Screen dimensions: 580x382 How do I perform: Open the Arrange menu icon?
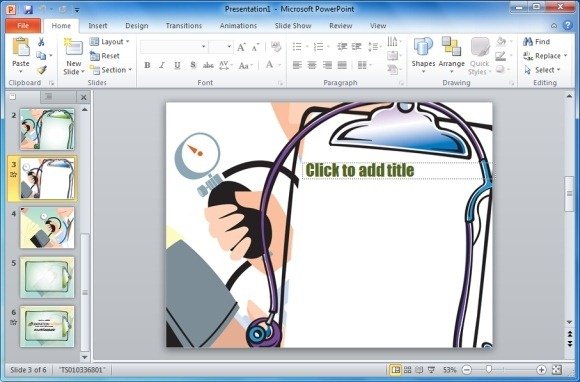pyautogui.click(x=451, y=47)
